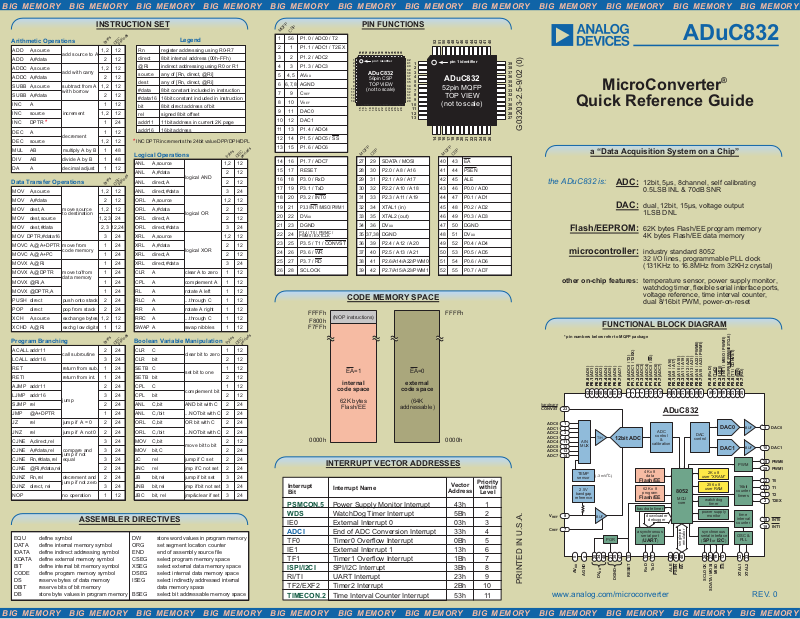800x619 pixels.
Task: Click the WDS interrupt bit
Action: (x=295, y=513)
